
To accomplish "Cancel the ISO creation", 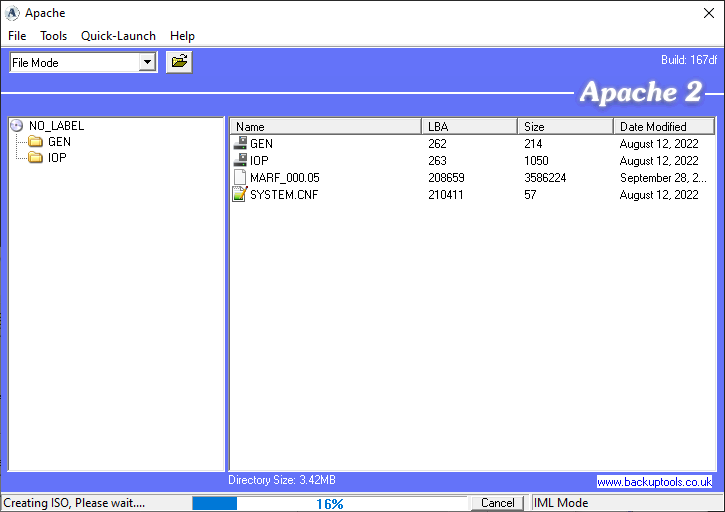I will point(497,503).
